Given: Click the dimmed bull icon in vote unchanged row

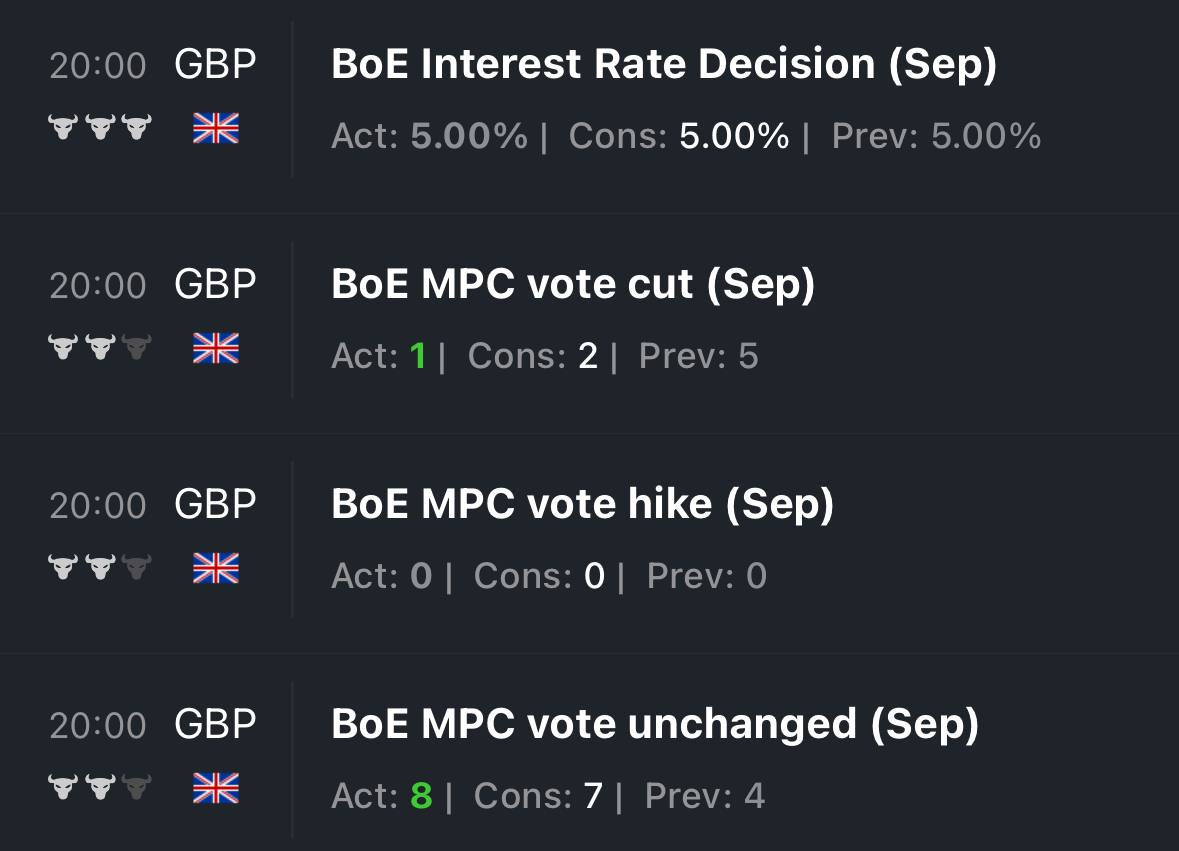Looking at the screenshot, I should [136, 788].
